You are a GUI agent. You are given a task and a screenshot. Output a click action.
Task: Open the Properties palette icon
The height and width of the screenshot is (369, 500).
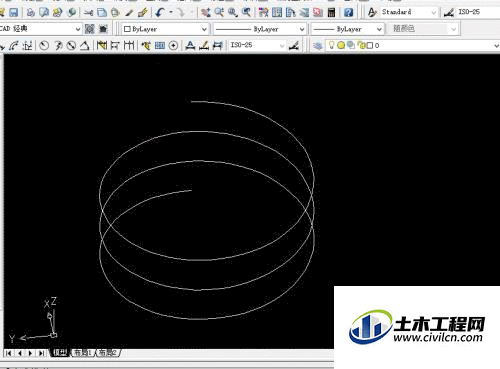click(263, 13)
